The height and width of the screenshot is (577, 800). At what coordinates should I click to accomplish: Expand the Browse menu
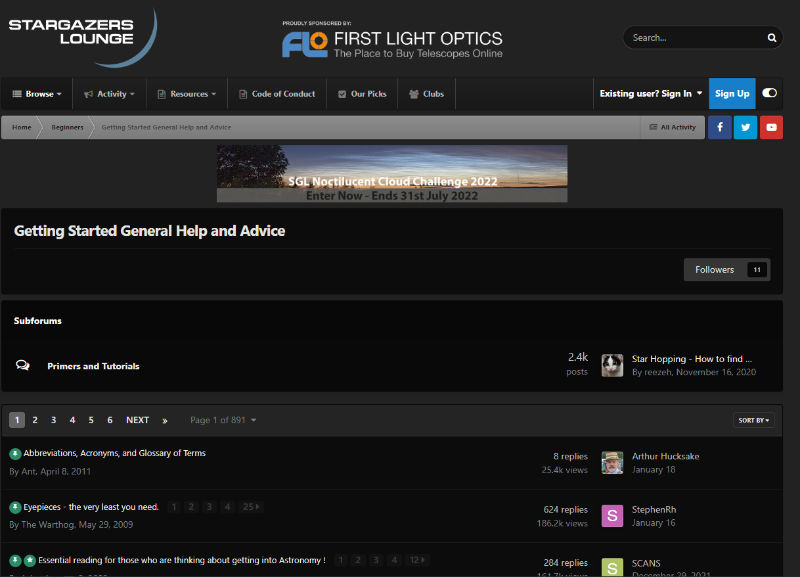click(x=37, y=94)
